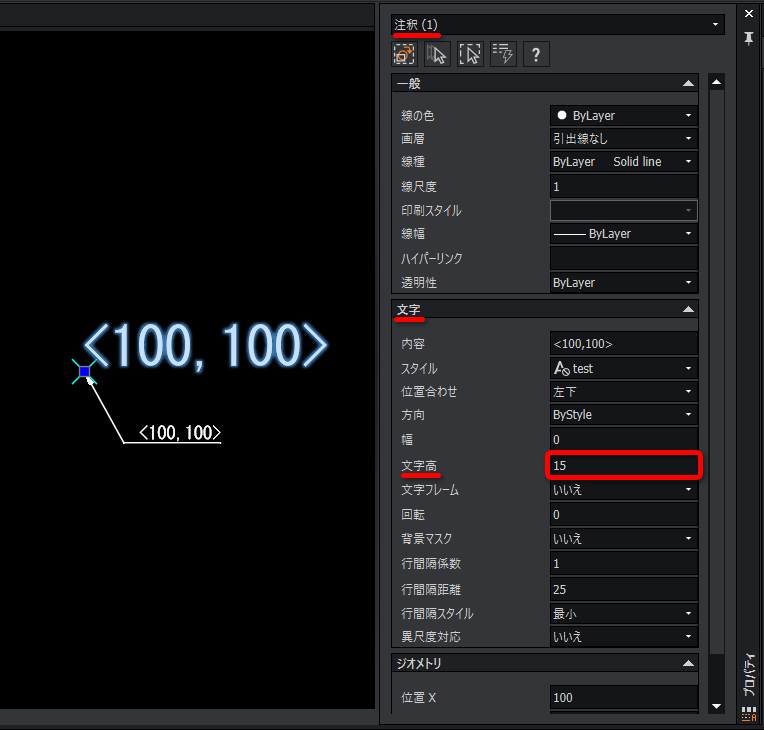
Task: Click the 行間隔距離 field with 25
Action: pos(624,589)
